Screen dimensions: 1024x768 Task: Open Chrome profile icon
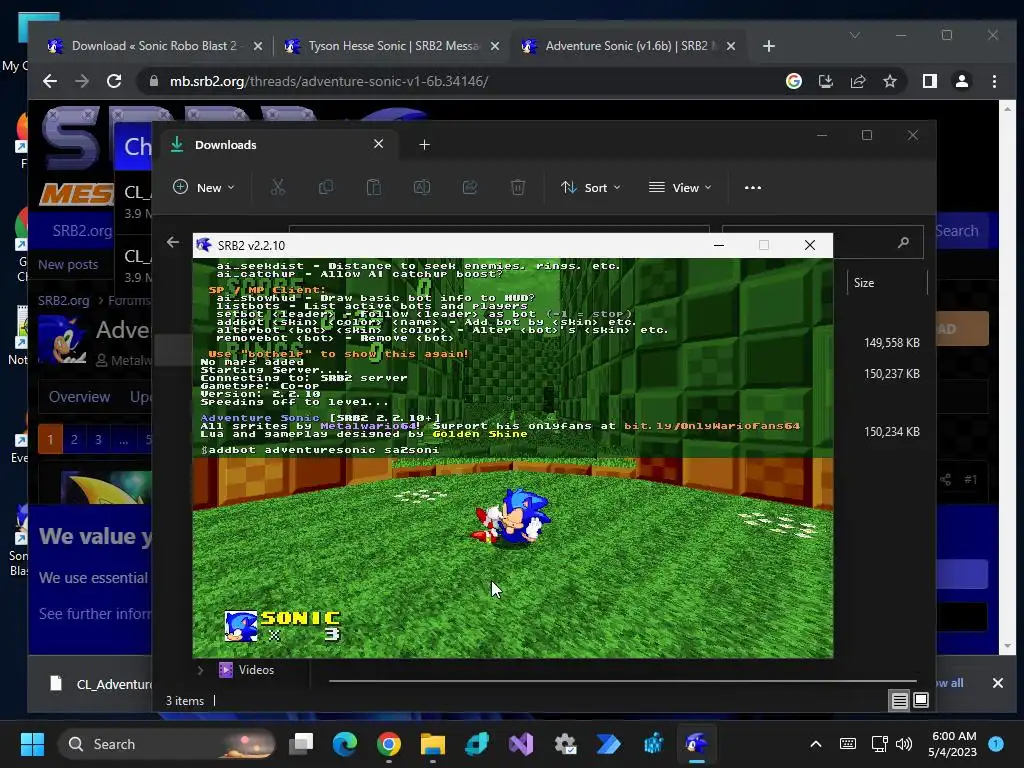pos(961,81)
